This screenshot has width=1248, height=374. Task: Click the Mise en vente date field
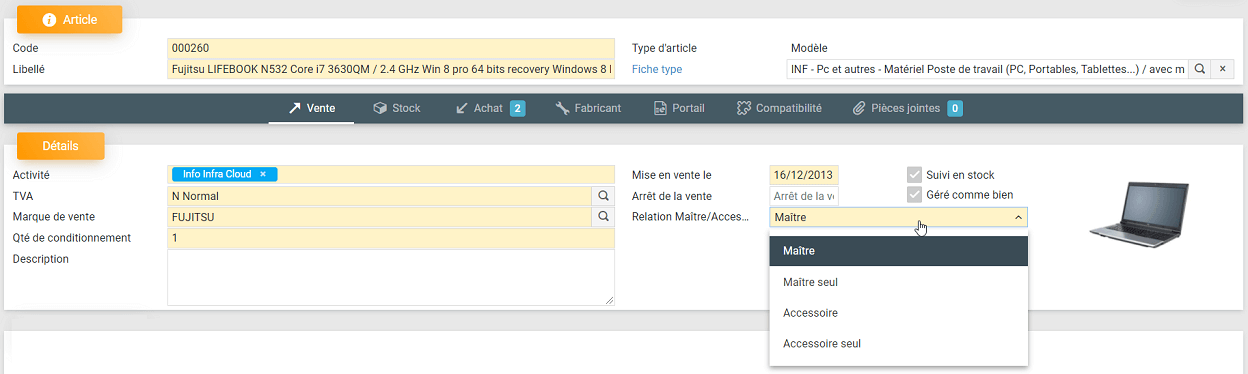point(804,175)
